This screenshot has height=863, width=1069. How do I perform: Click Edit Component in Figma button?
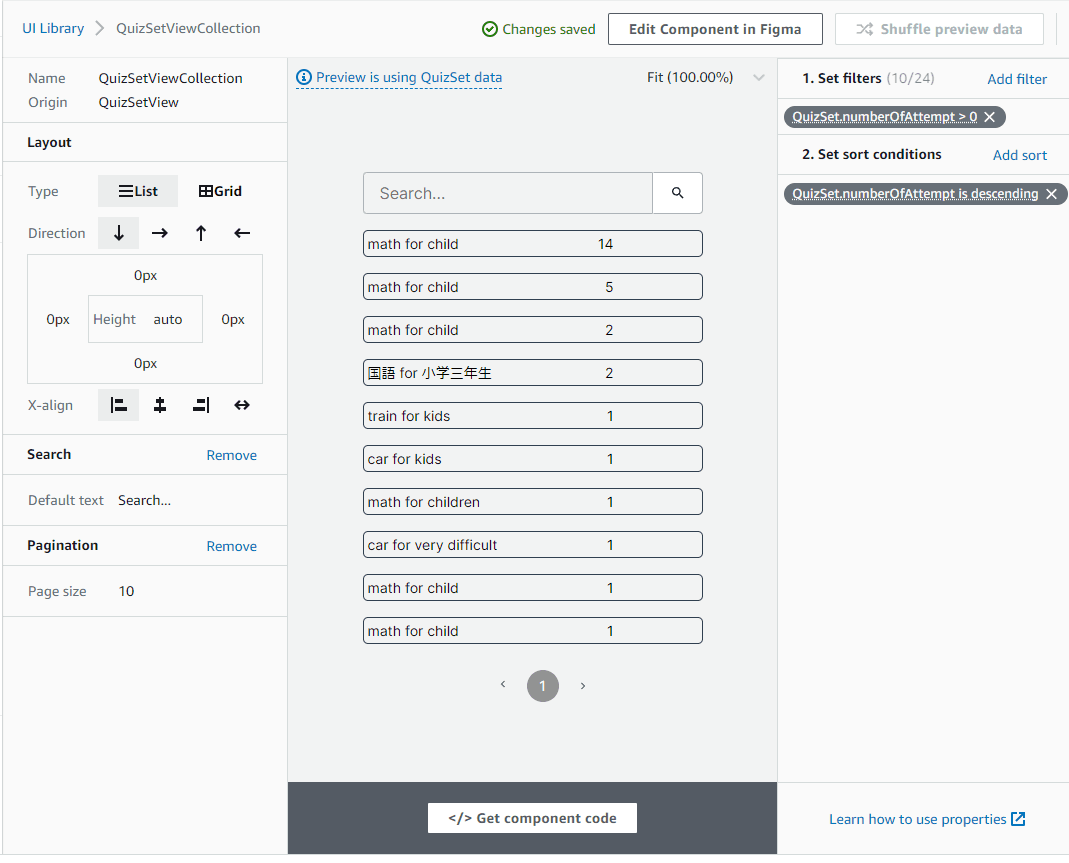tap(715, 29)
